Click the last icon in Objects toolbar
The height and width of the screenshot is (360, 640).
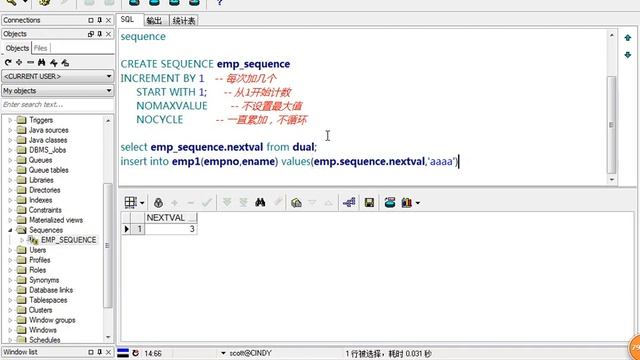pyautogui.click(x=65, y=62)
